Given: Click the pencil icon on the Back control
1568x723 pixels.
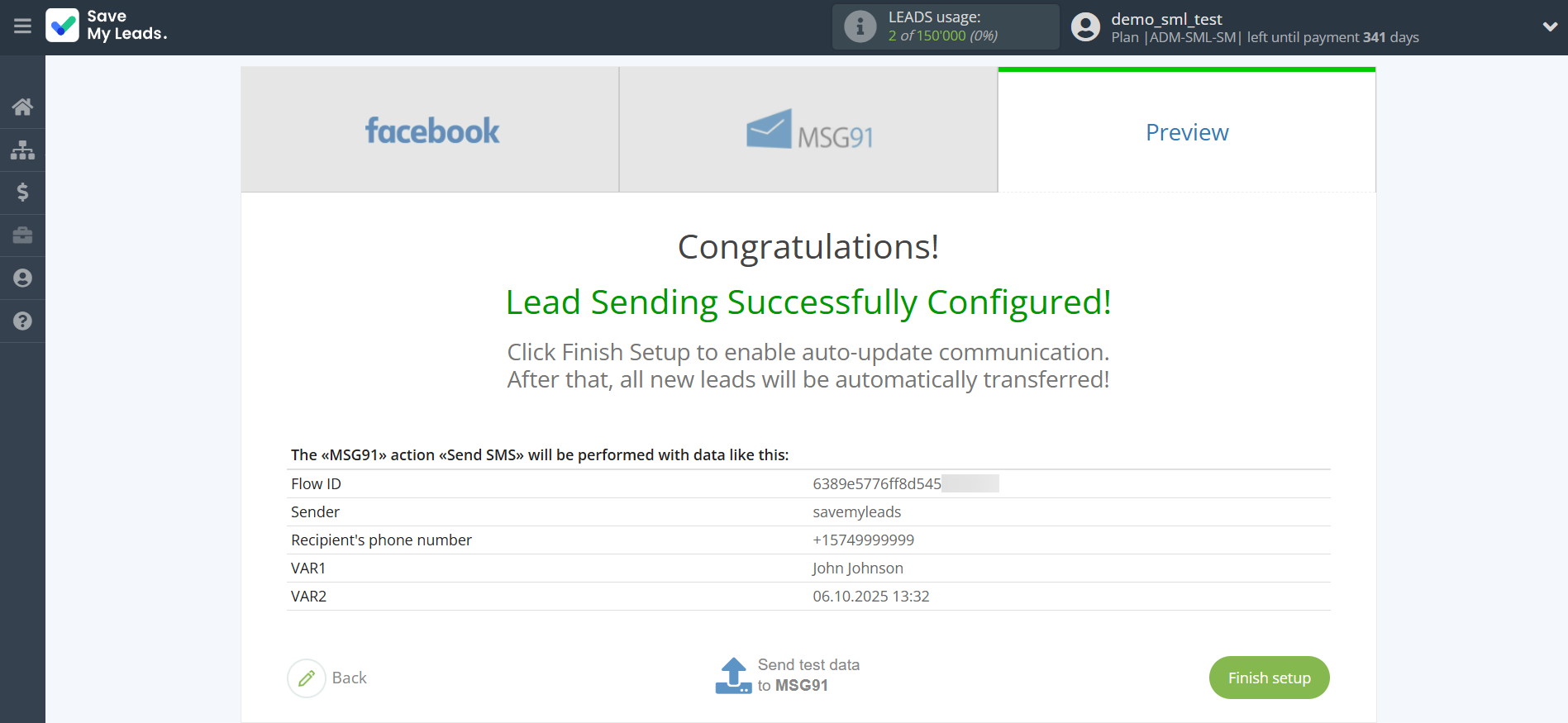Looking at the screenshot, I should [307, 678].
